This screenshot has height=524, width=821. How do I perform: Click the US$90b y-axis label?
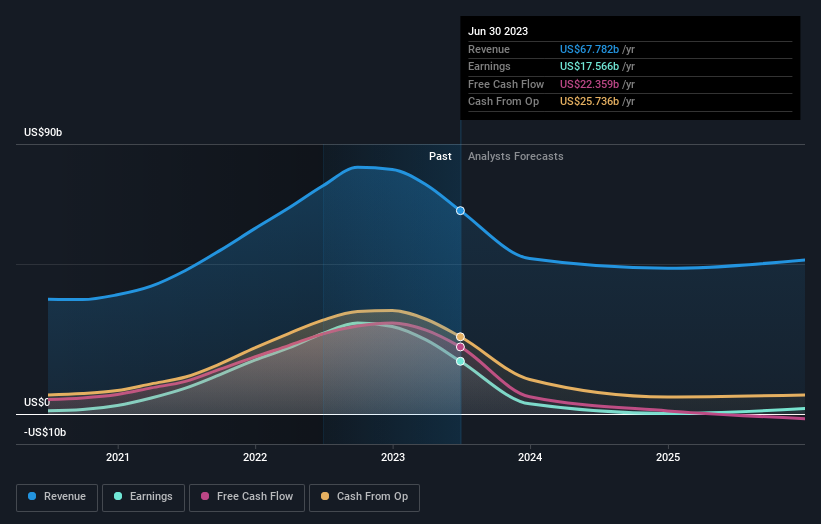(x=43, y=132)
